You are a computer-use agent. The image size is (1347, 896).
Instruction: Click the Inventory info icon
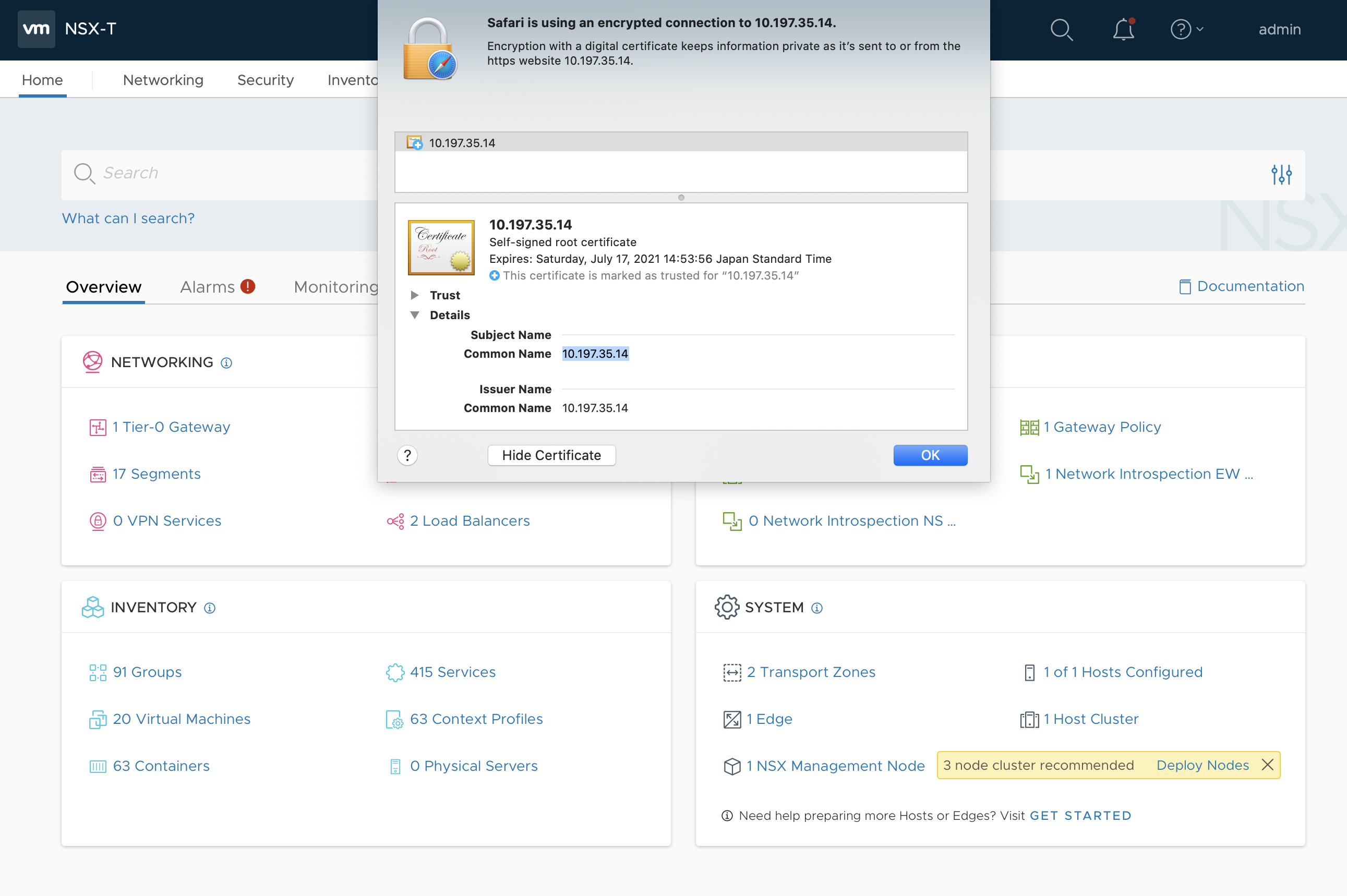click(x=210, y=608)
